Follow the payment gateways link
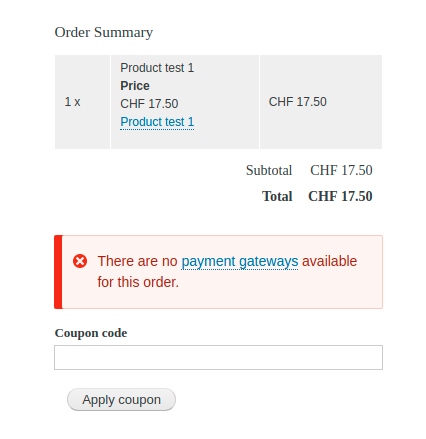Image resolution: width=426 pixels, height=439 pixels. pos(240,261)
